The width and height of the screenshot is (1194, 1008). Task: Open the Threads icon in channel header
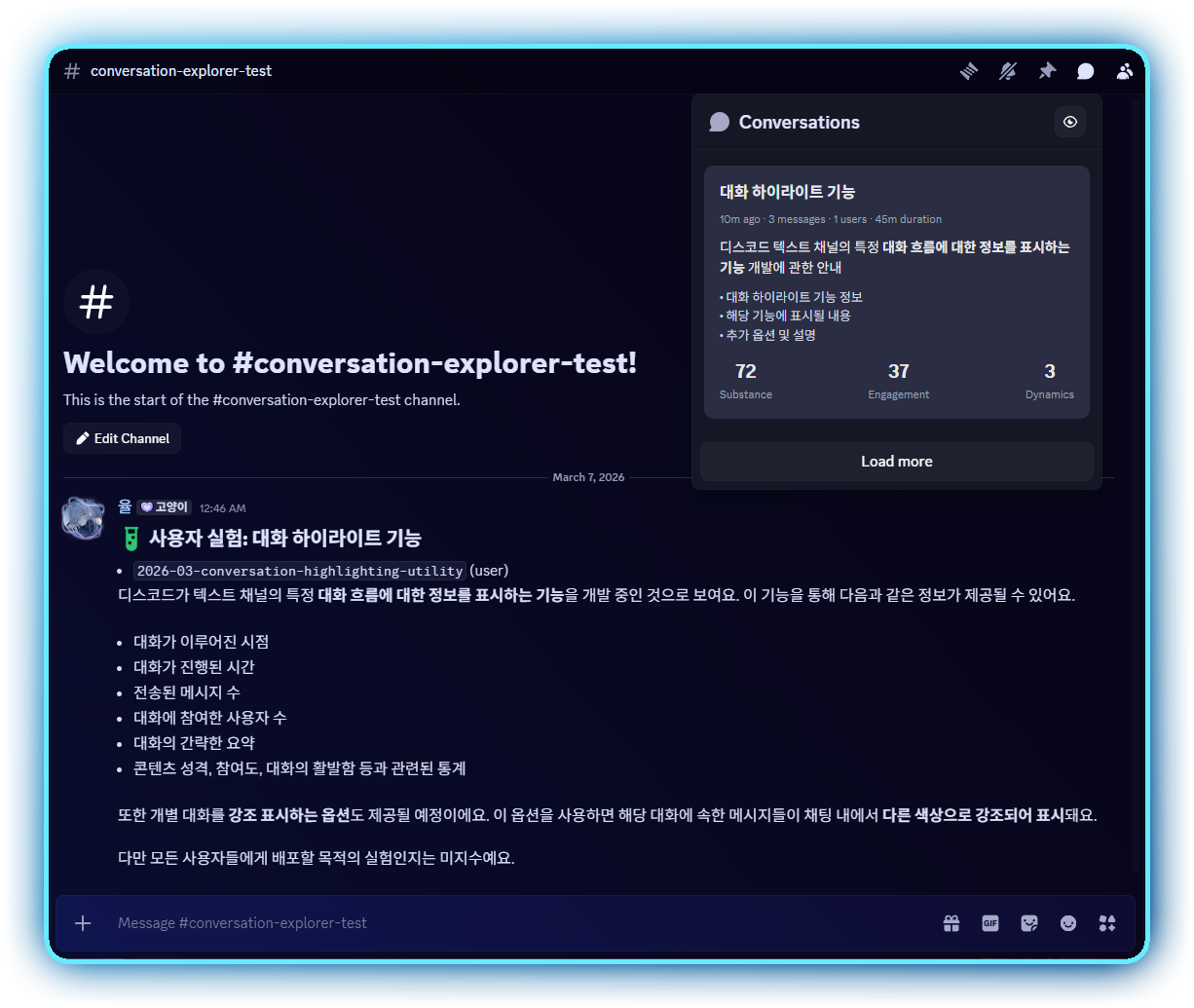tap(969, 71)
